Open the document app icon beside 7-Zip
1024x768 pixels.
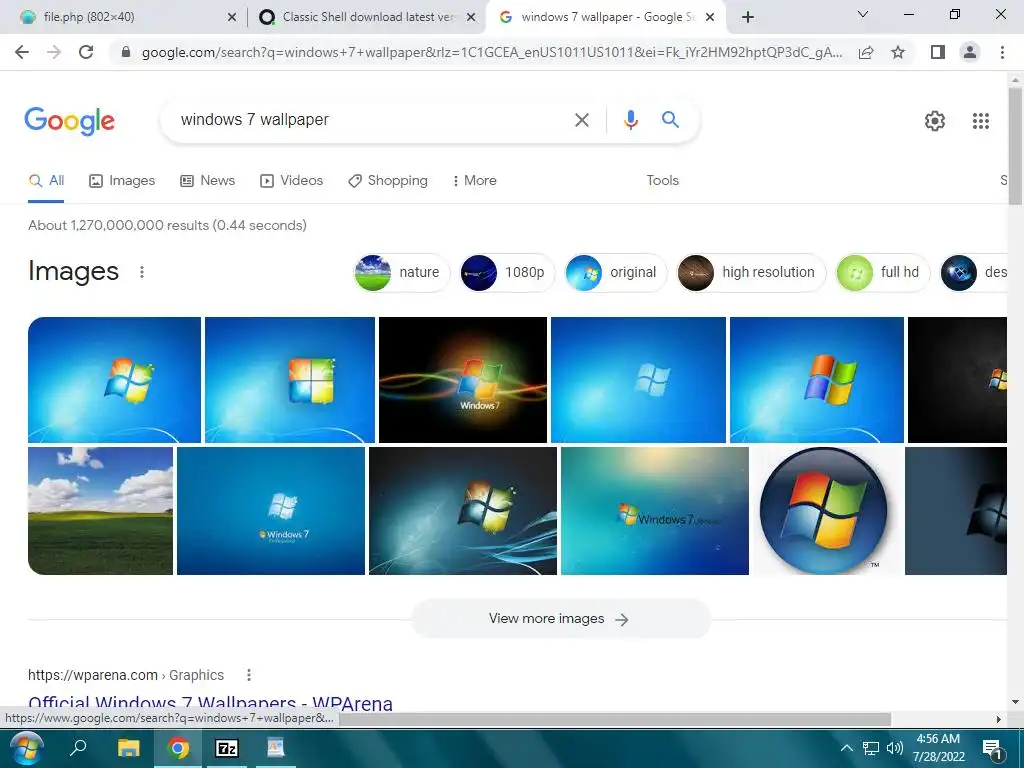[x=276, y=748]
